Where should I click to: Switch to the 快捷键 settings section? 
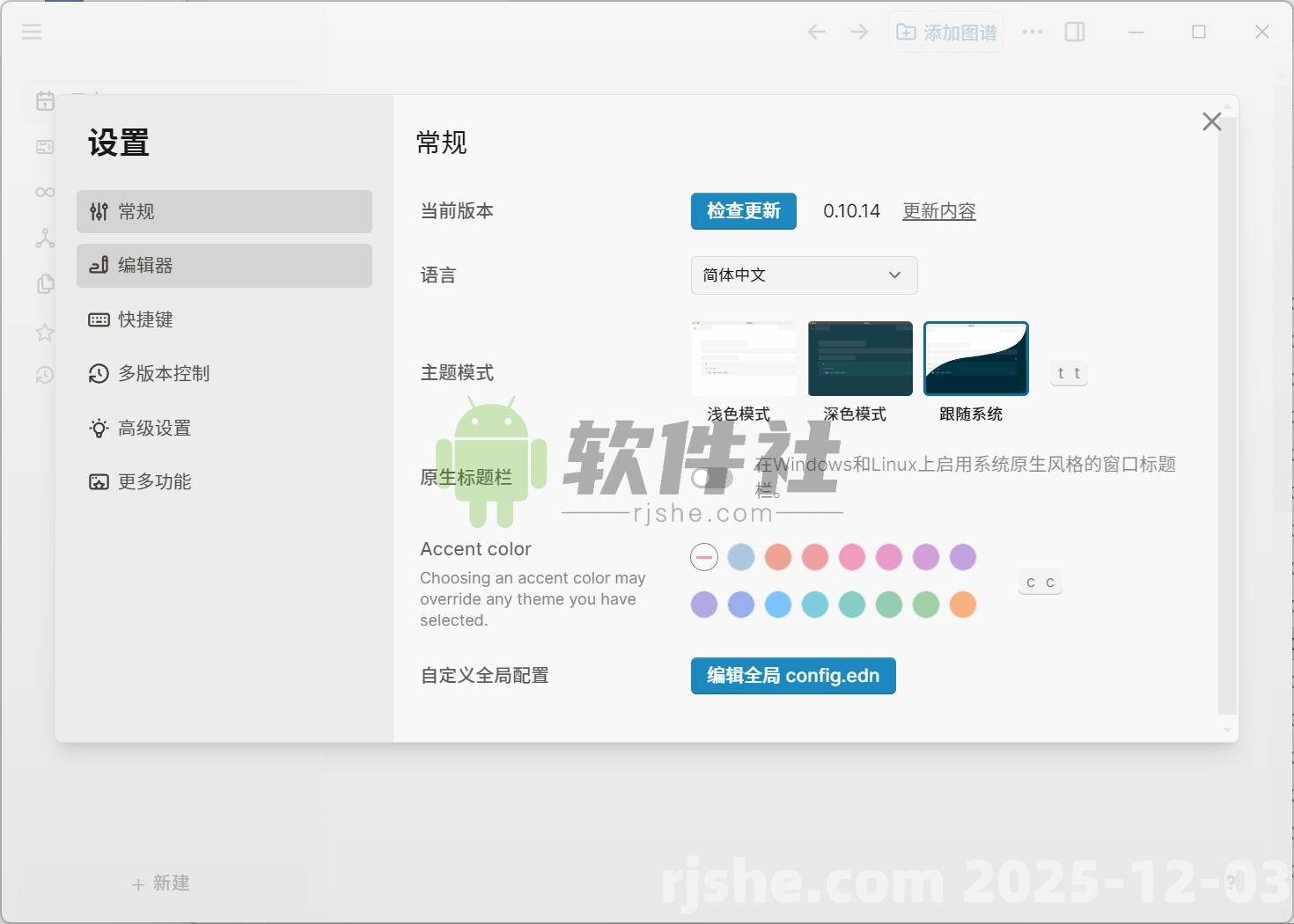pos(224,319)
